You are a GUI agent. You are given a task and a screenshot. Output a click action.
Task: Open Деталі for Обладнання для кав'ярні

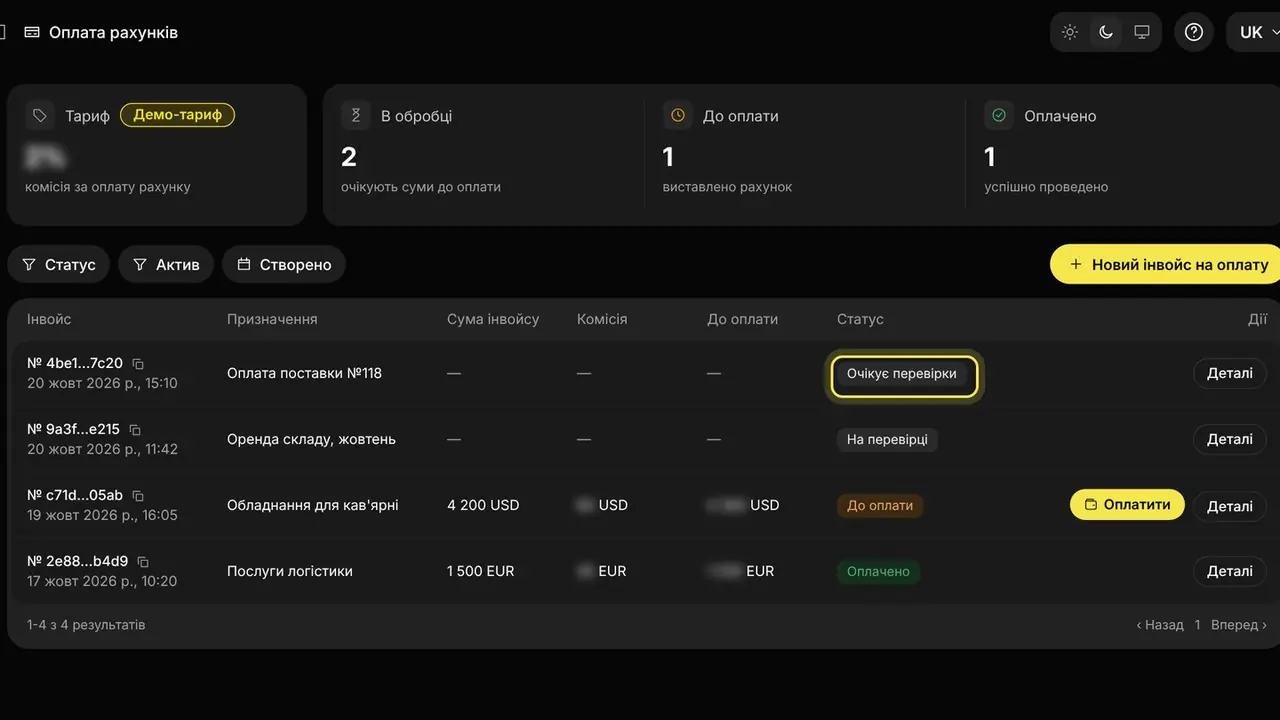(x=1230, y=506)
